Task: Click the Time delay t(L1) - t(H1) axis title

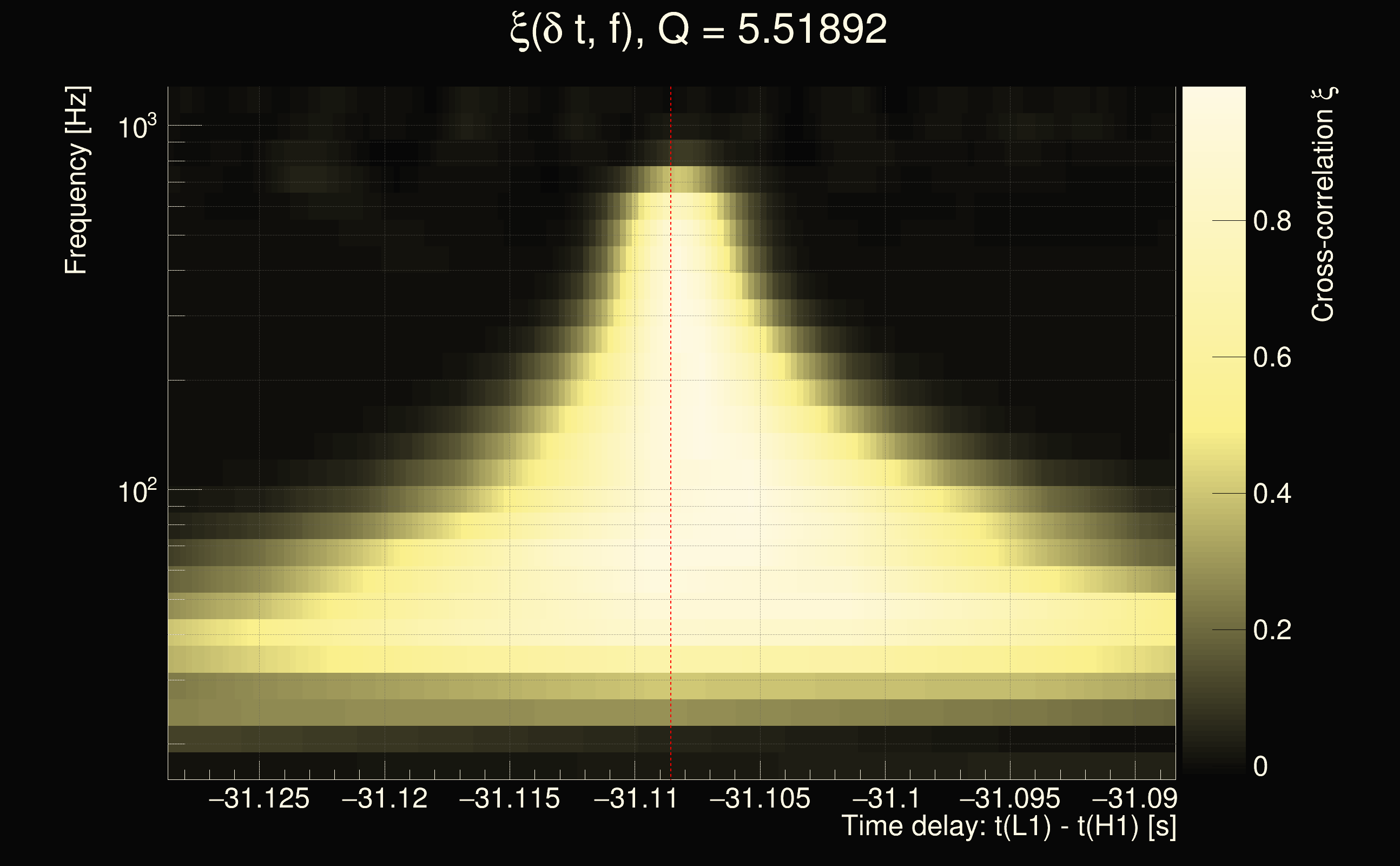Action: pos(1008,826)
